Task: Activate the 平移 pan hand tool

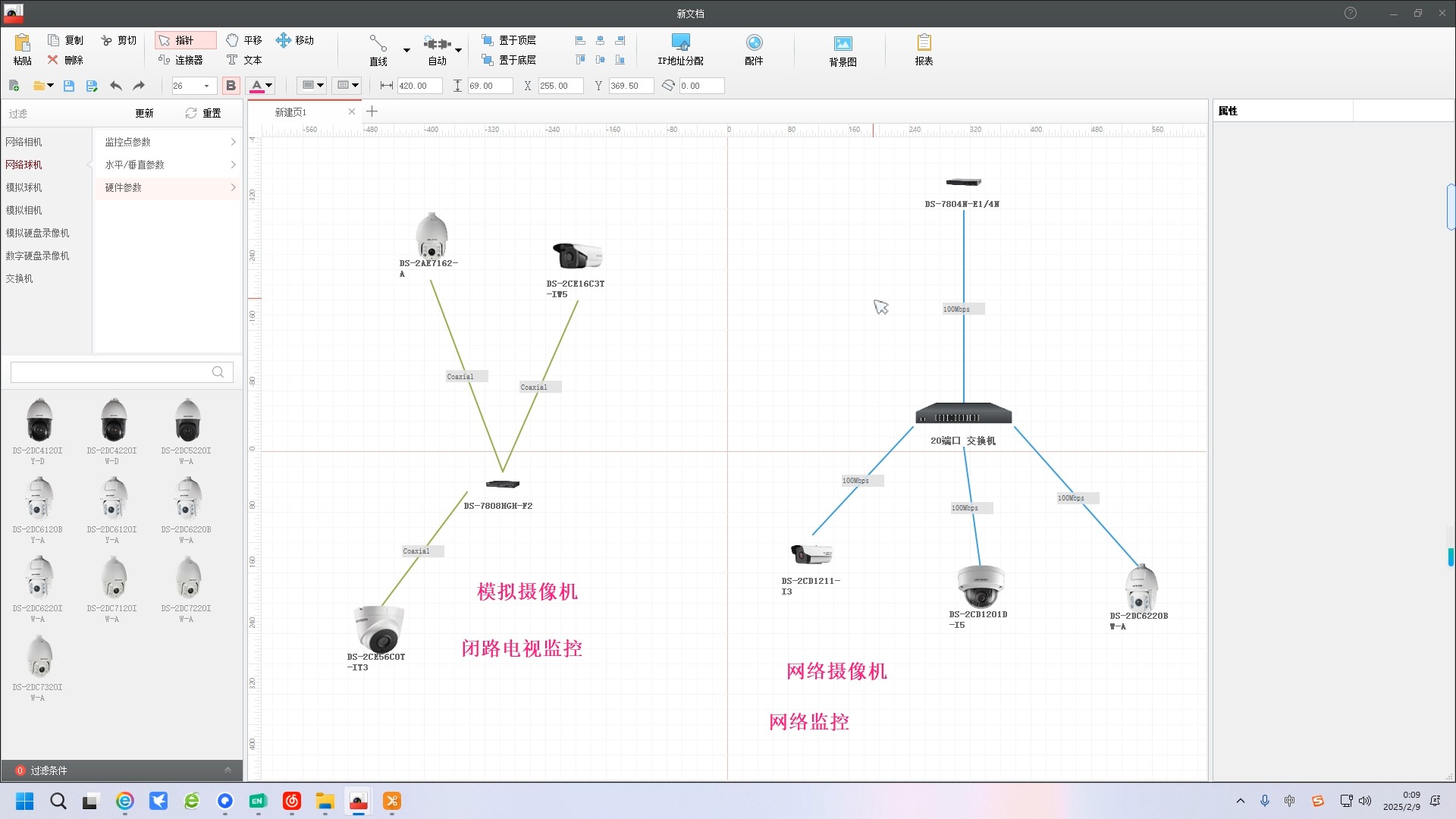Action: (x=243, y=40)
